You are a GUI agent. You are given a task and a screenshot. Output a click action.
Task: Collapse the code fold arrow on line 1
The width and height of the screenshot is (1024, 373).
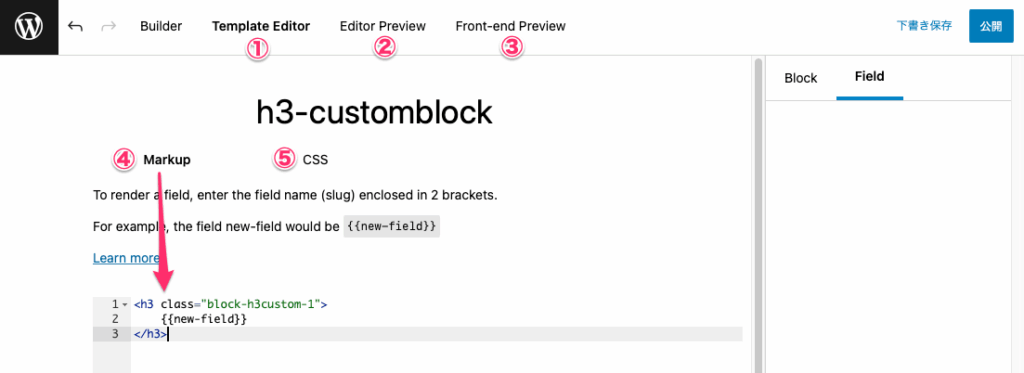pos(124,304)
